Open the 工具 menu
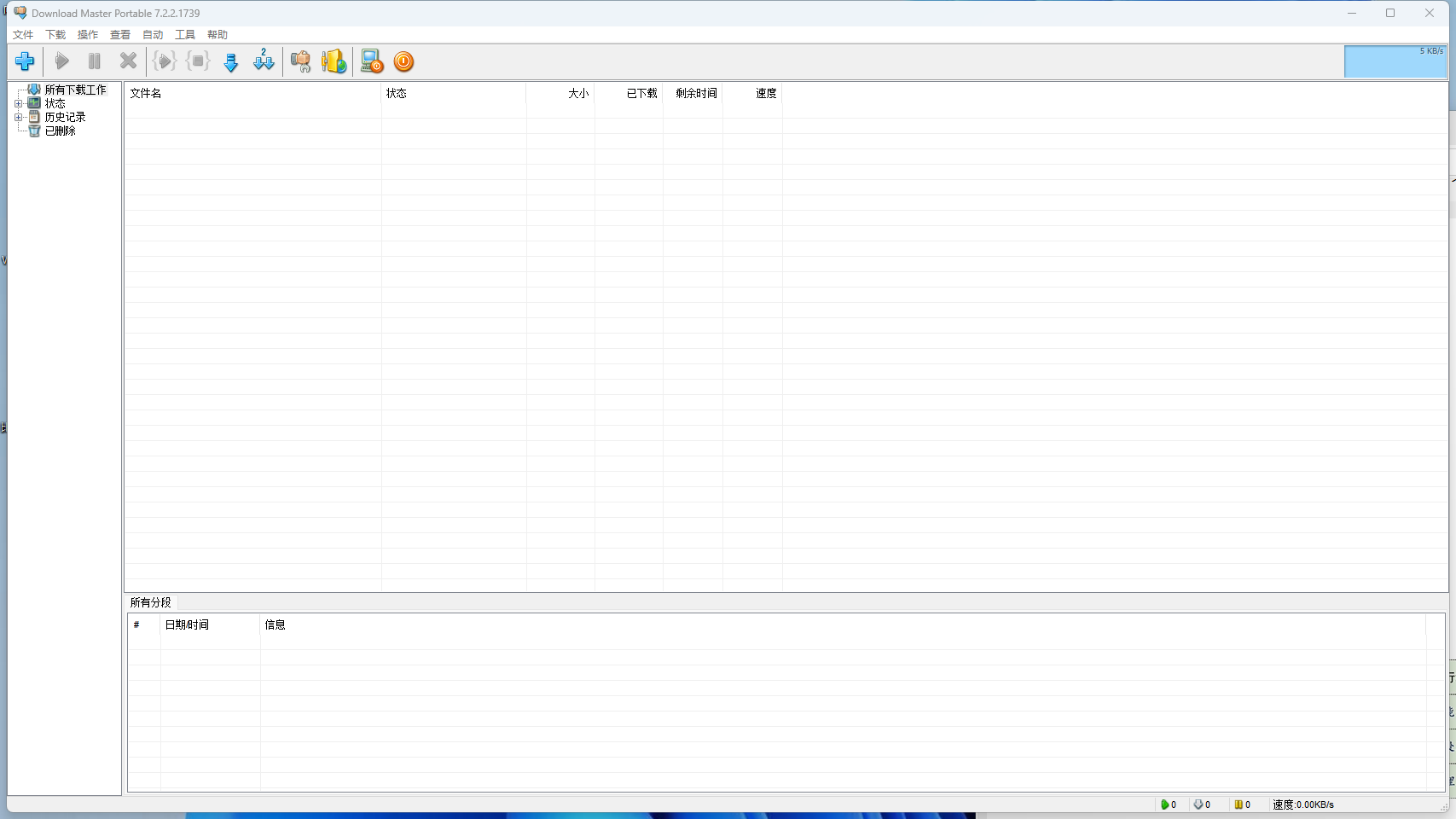 [185, 35]
